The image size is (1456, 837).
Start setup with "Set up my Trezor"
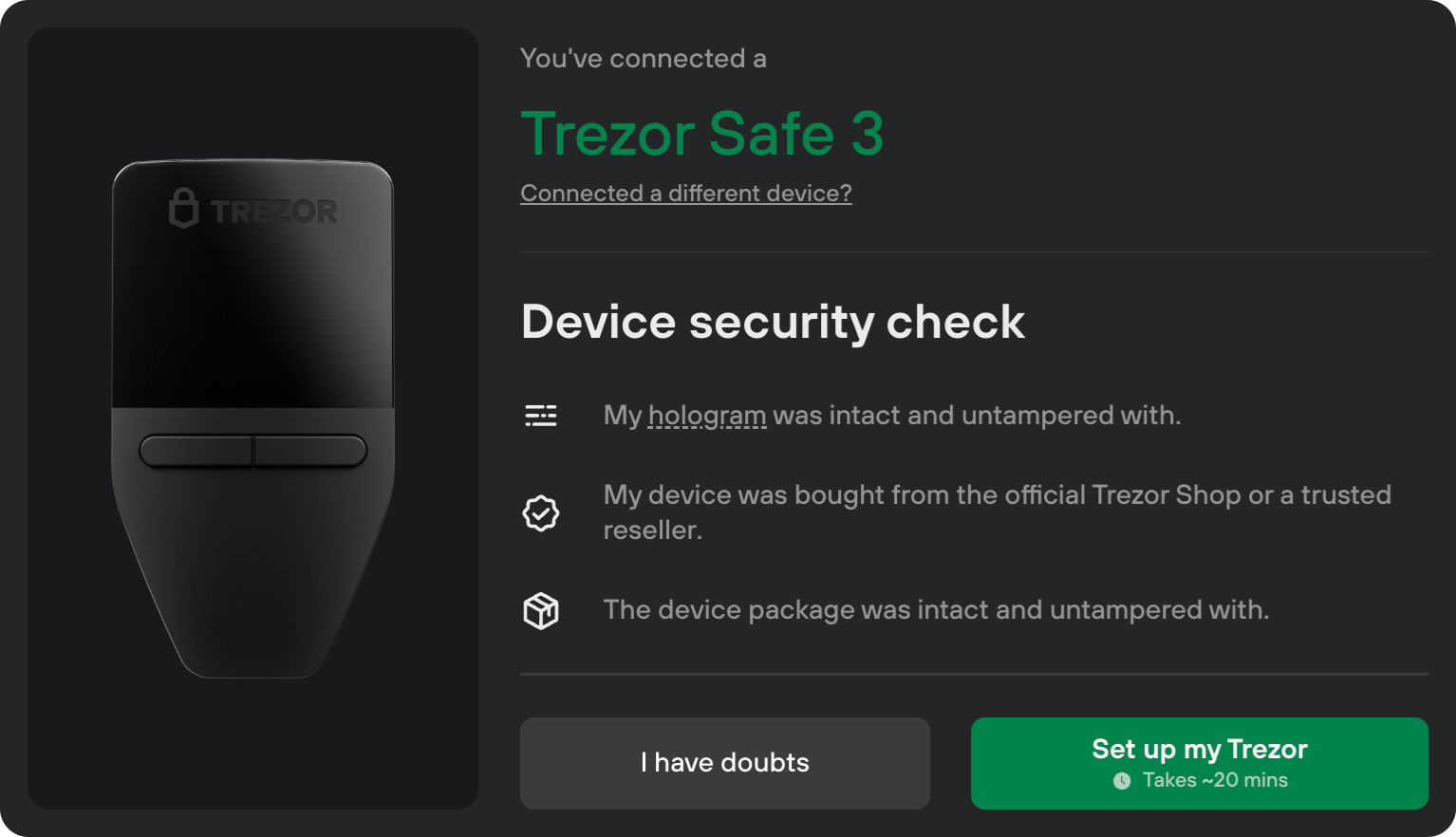click(1199, 762)
